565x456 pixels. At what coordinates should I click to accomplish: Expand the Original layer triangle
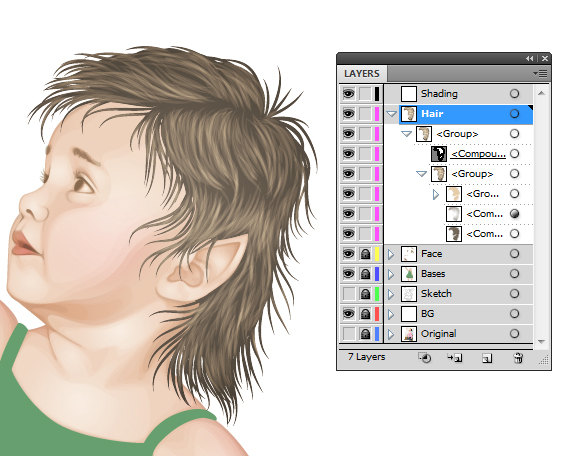click(391, 334)
